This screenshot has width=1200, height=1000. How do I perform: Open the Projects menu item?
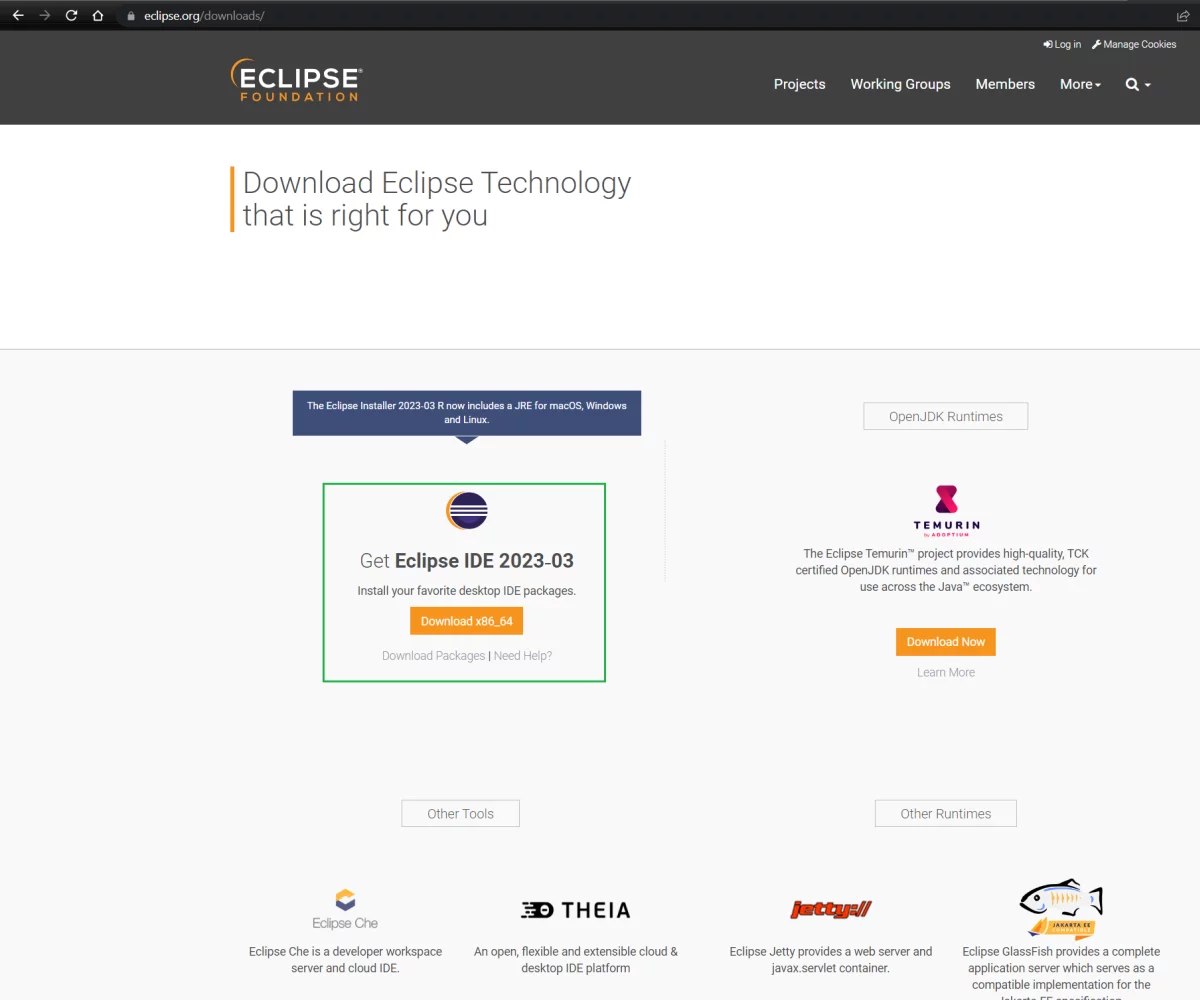click(799, 84)
